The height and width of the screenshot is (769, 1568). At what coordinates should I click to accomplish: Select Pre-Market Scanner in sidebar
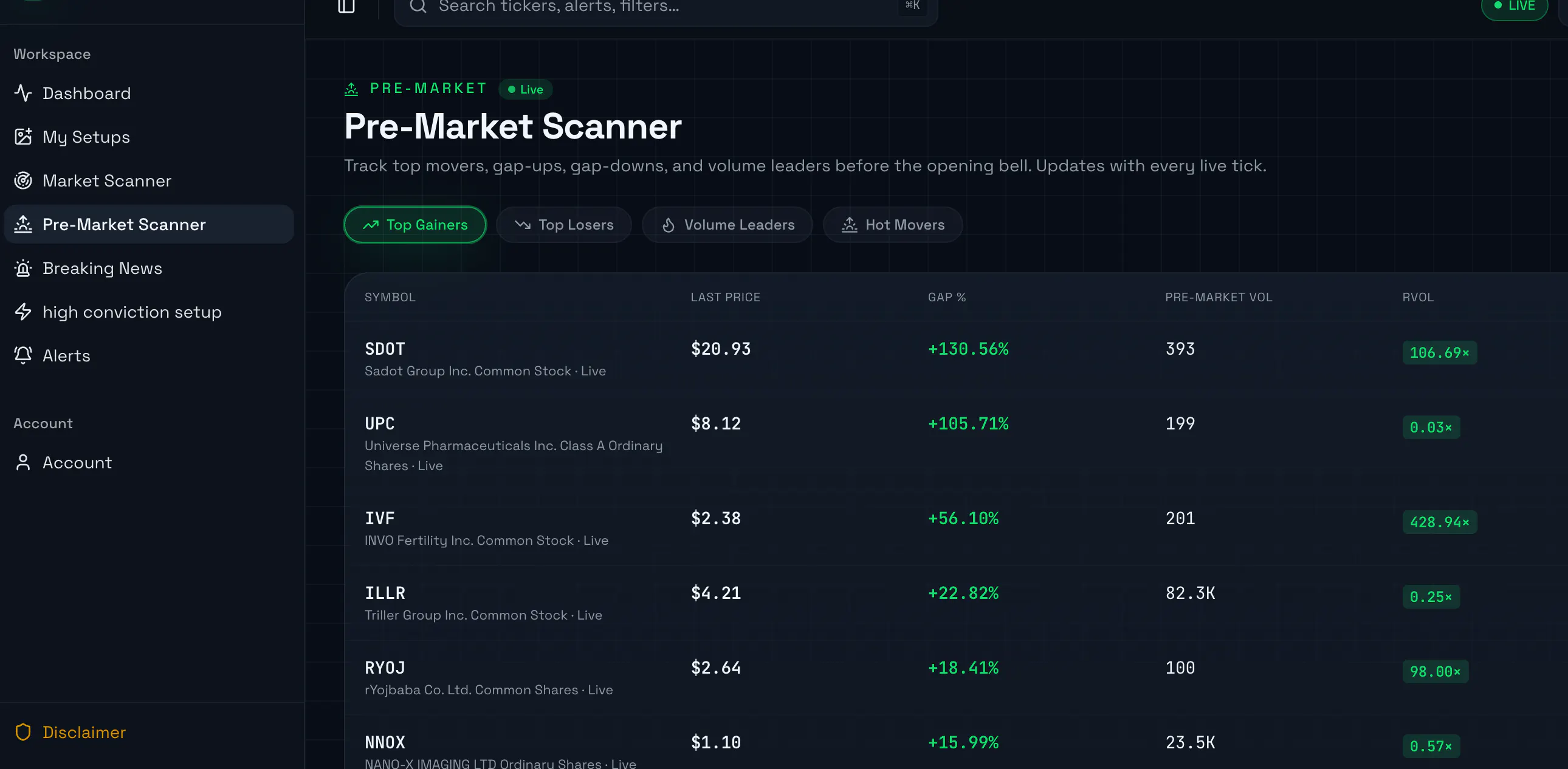point(148,225)
